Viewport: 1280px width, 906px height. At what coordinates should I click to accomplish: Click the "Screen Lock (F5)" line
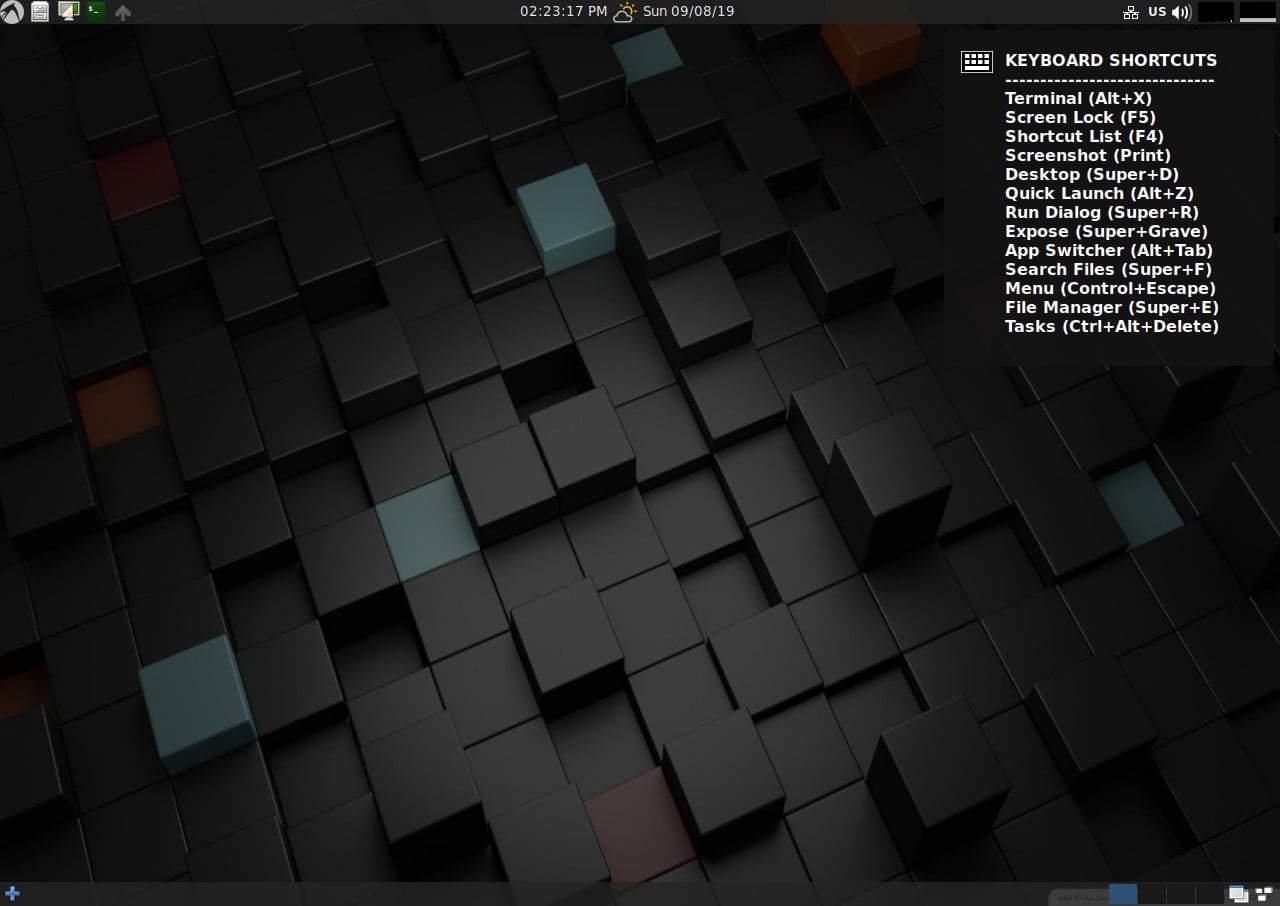point(1080,117)
